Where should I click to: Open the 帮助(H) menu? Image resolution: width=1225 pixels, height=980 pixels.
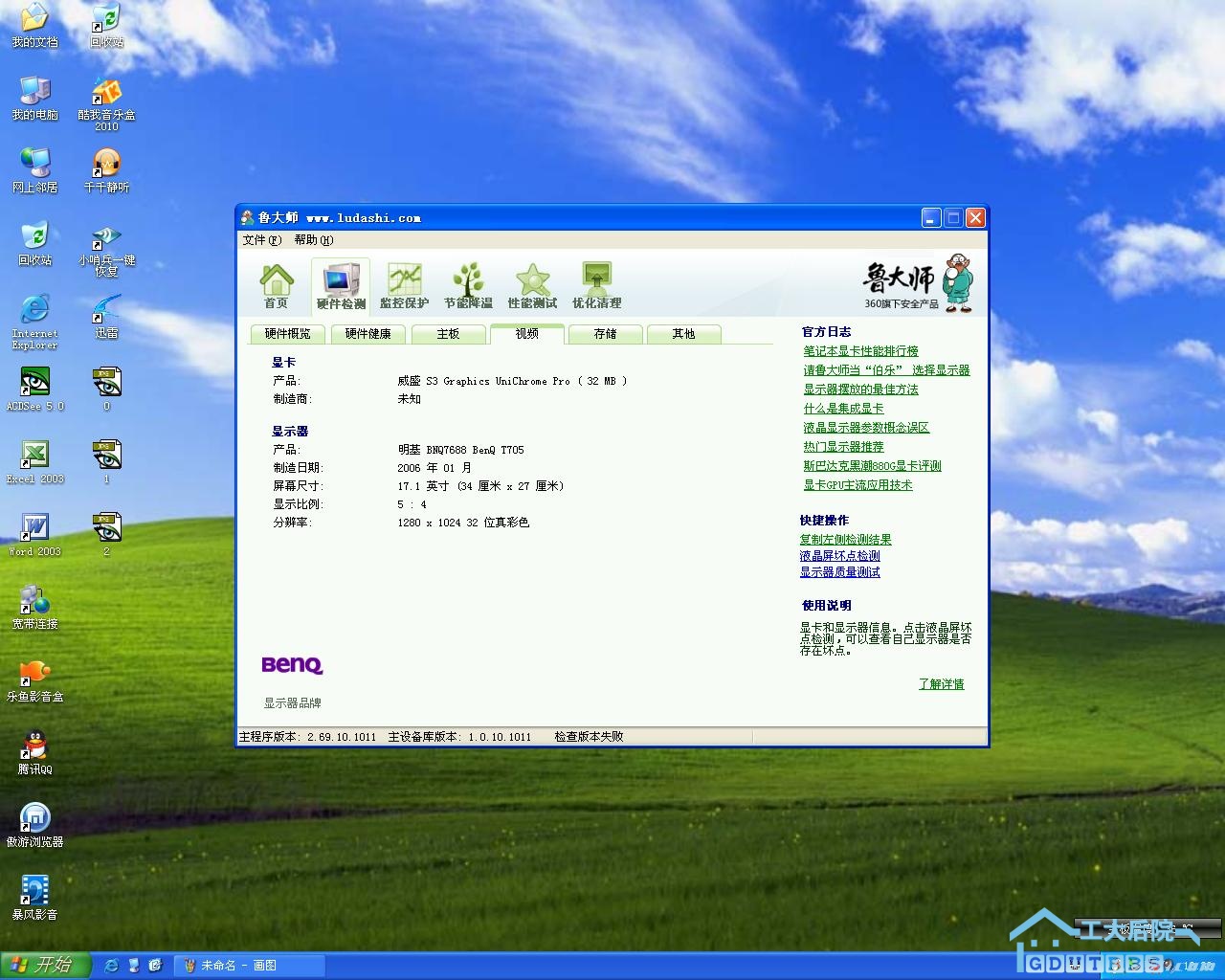point(313,240)
